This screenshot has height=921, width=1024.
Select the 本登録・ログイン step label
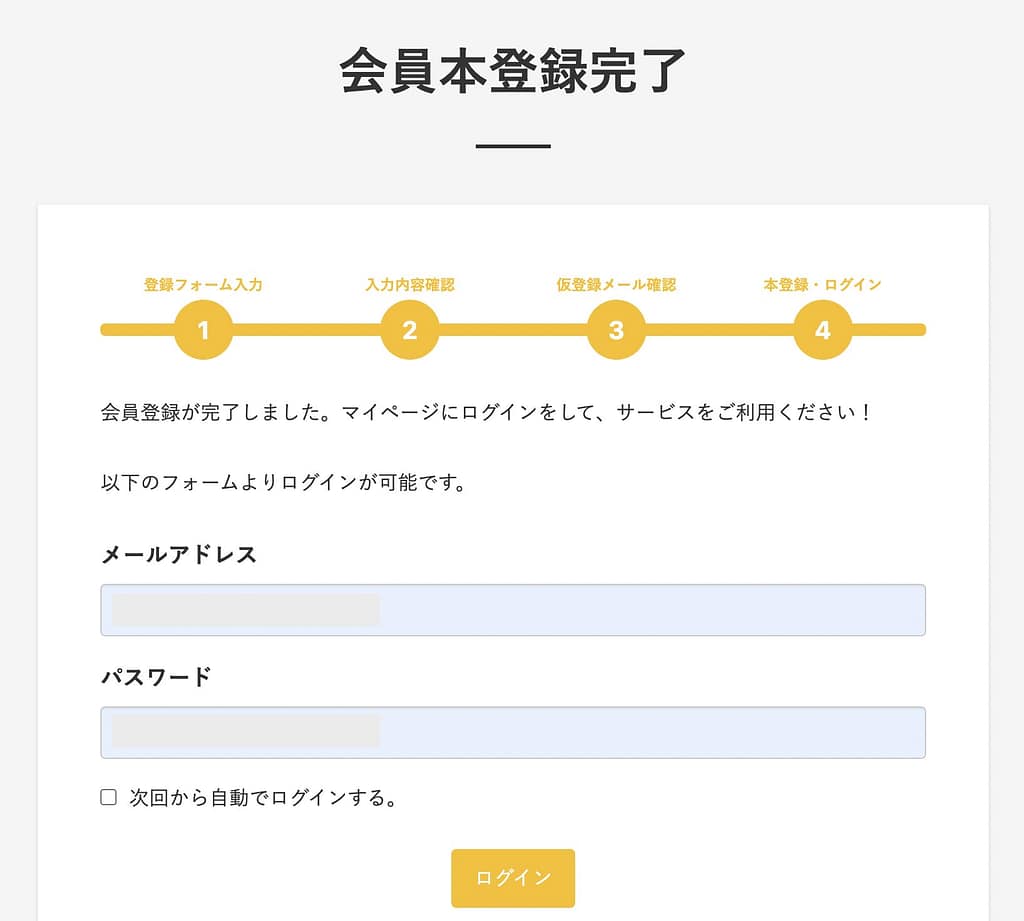pos(822,283)
